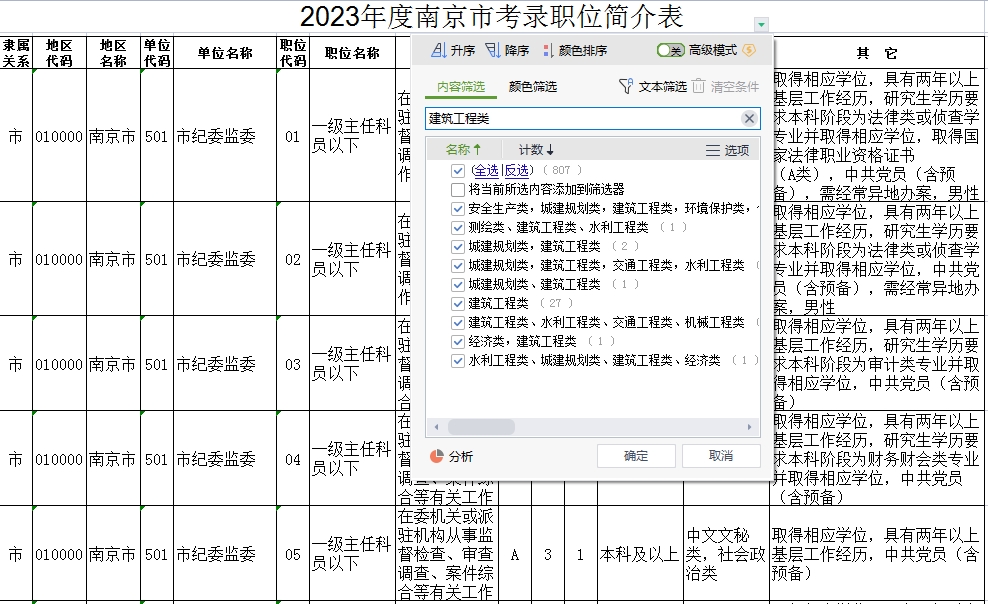This screenshot has height=604, width=988.
Task: Uncheck the 安全生产类，城建规划类 item checkbox
Action: pos(458,208)
